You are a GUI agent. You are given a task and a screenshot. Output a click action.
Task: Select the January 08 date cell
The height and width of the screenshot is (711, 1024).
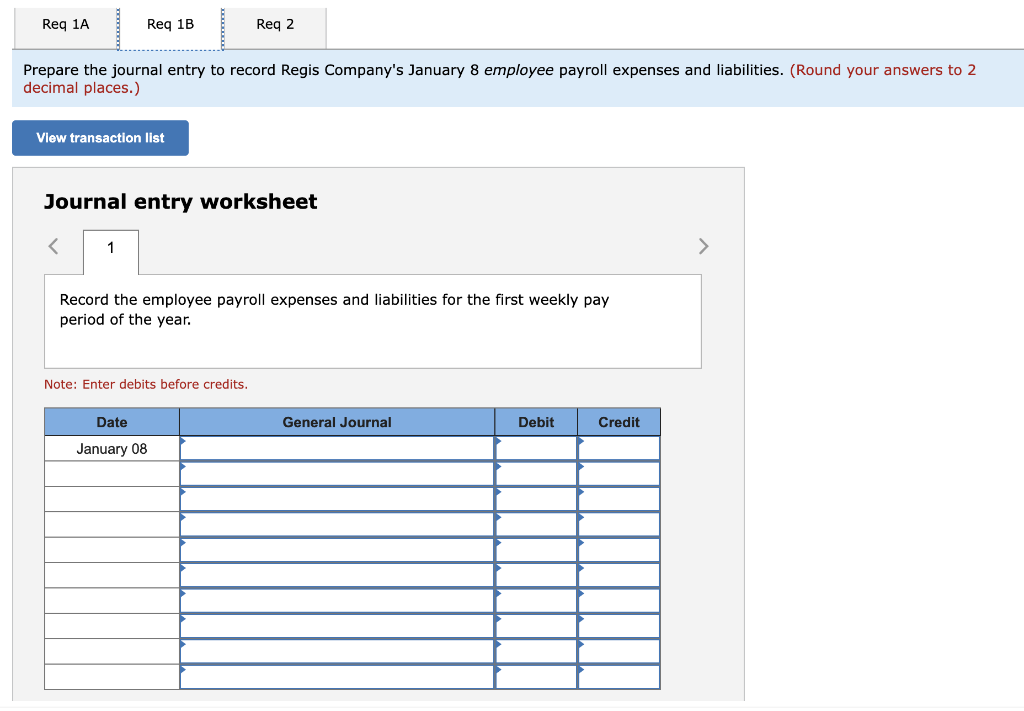click(x=110, y=448)
